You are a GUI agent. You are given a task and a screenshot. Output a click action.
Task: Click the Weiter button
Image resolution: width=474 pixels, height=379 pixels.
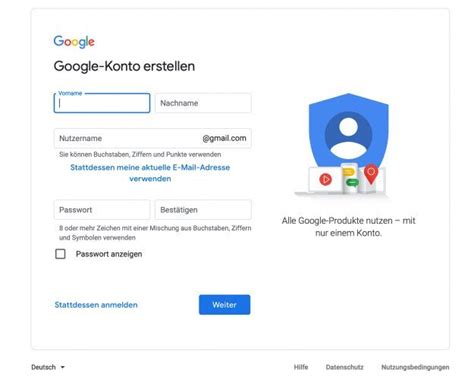(x=224, y=305)
